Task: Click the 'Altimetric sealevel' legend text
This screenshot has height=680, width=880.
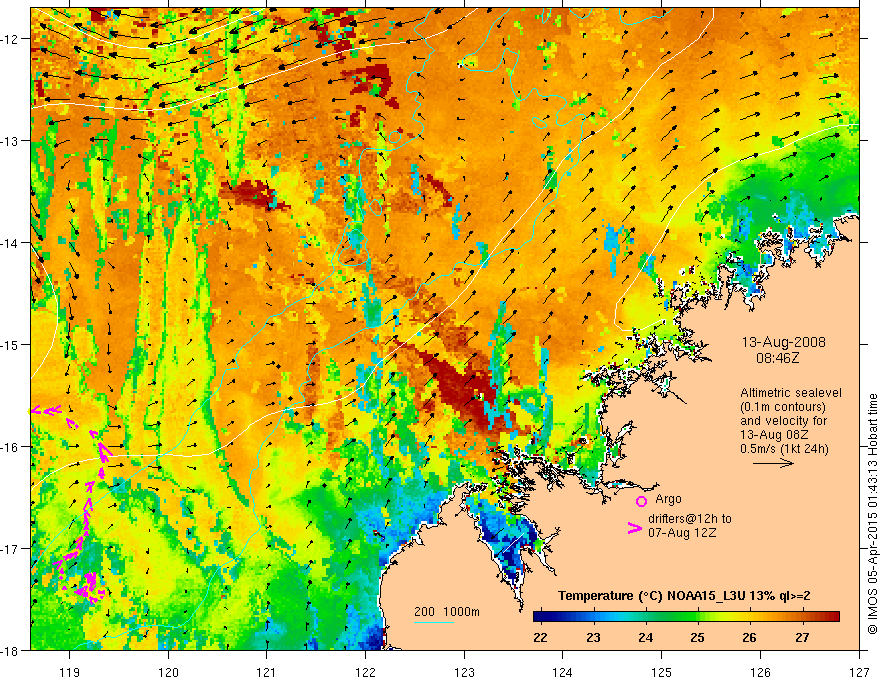Action: (791, 393)
